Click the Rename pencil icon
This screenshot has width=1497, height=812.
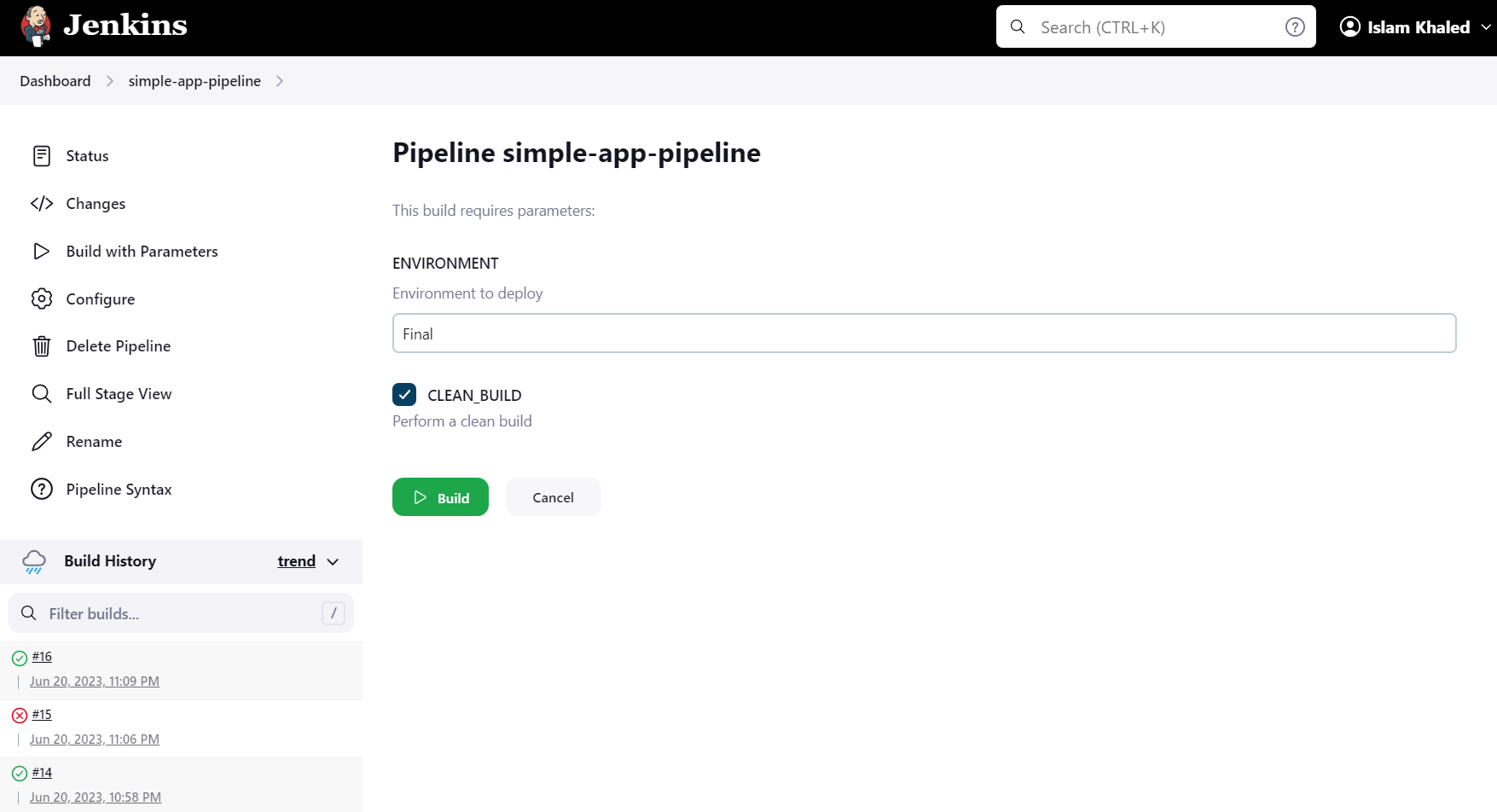[x=42, y=441]
